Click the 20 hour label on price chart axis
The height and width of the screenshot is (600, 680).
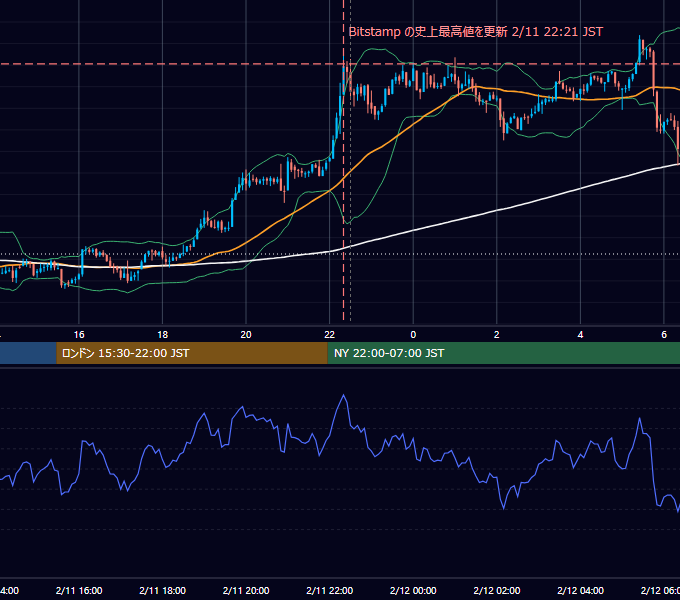pyautogui.click(x=246, y=335)
